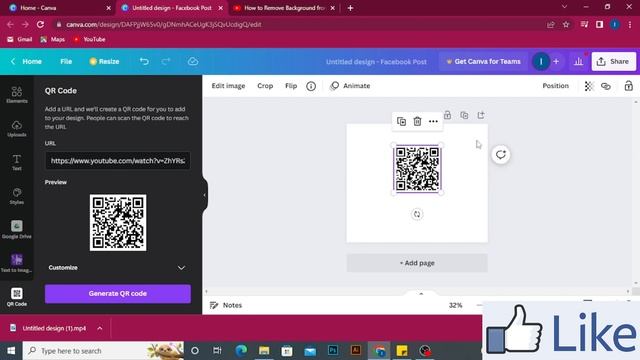Lock the page using the page lock icon
This screenshot has width=640, height=360.
click(448, 115)
